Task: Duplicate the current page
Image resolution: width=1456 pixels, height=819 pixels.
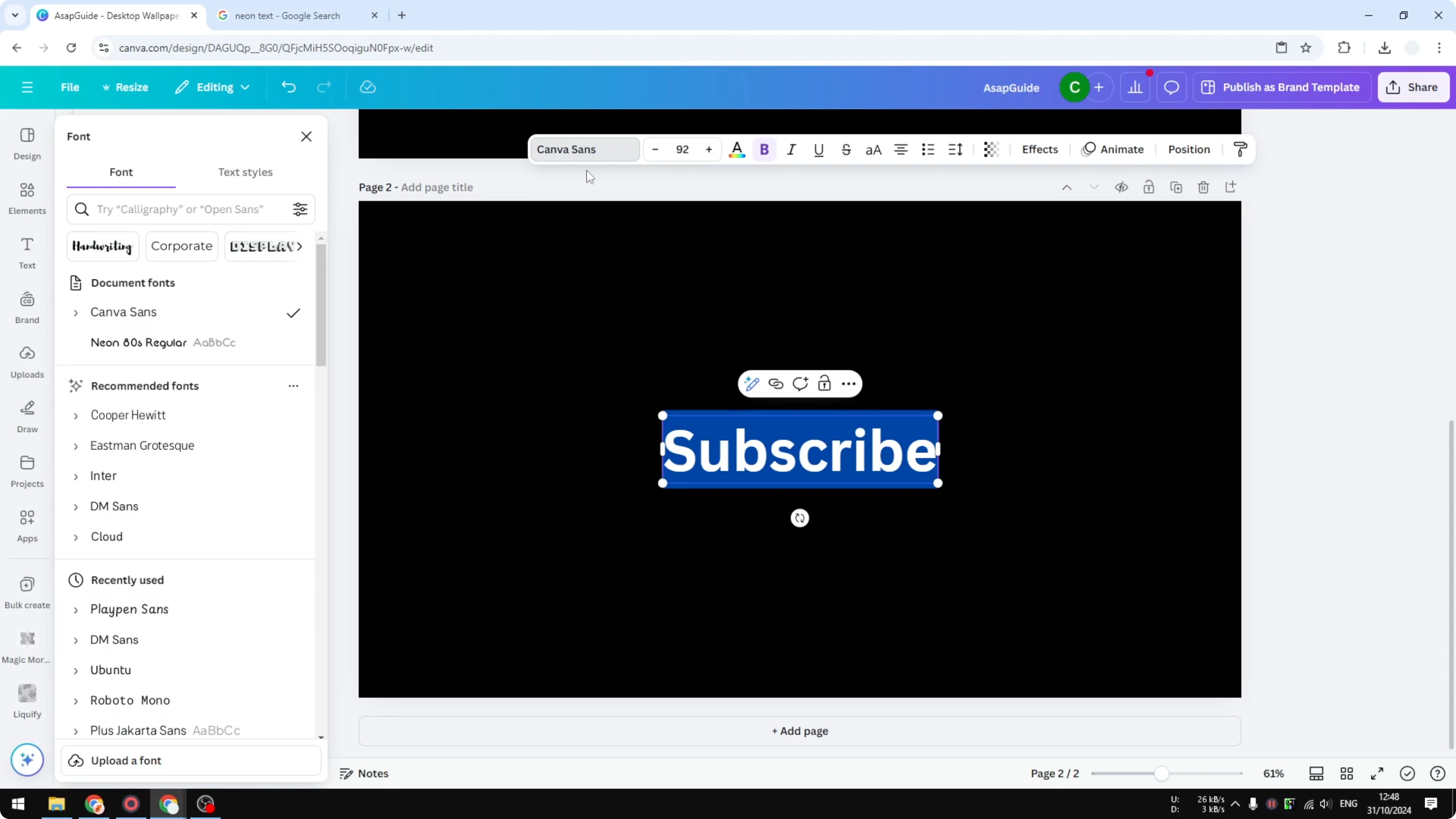Action: point(1176,187)
